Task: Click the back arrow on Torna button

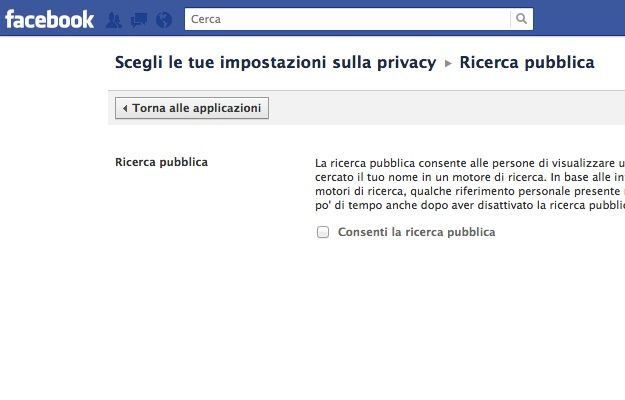Action: click(x=125, y=108)
